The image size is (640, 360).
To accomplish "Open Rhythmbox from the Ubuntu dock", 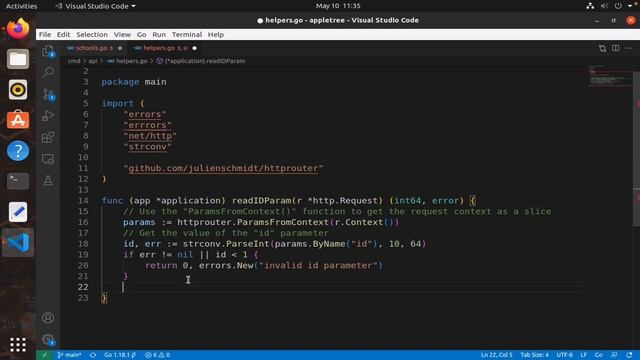I will click(18, 90).
